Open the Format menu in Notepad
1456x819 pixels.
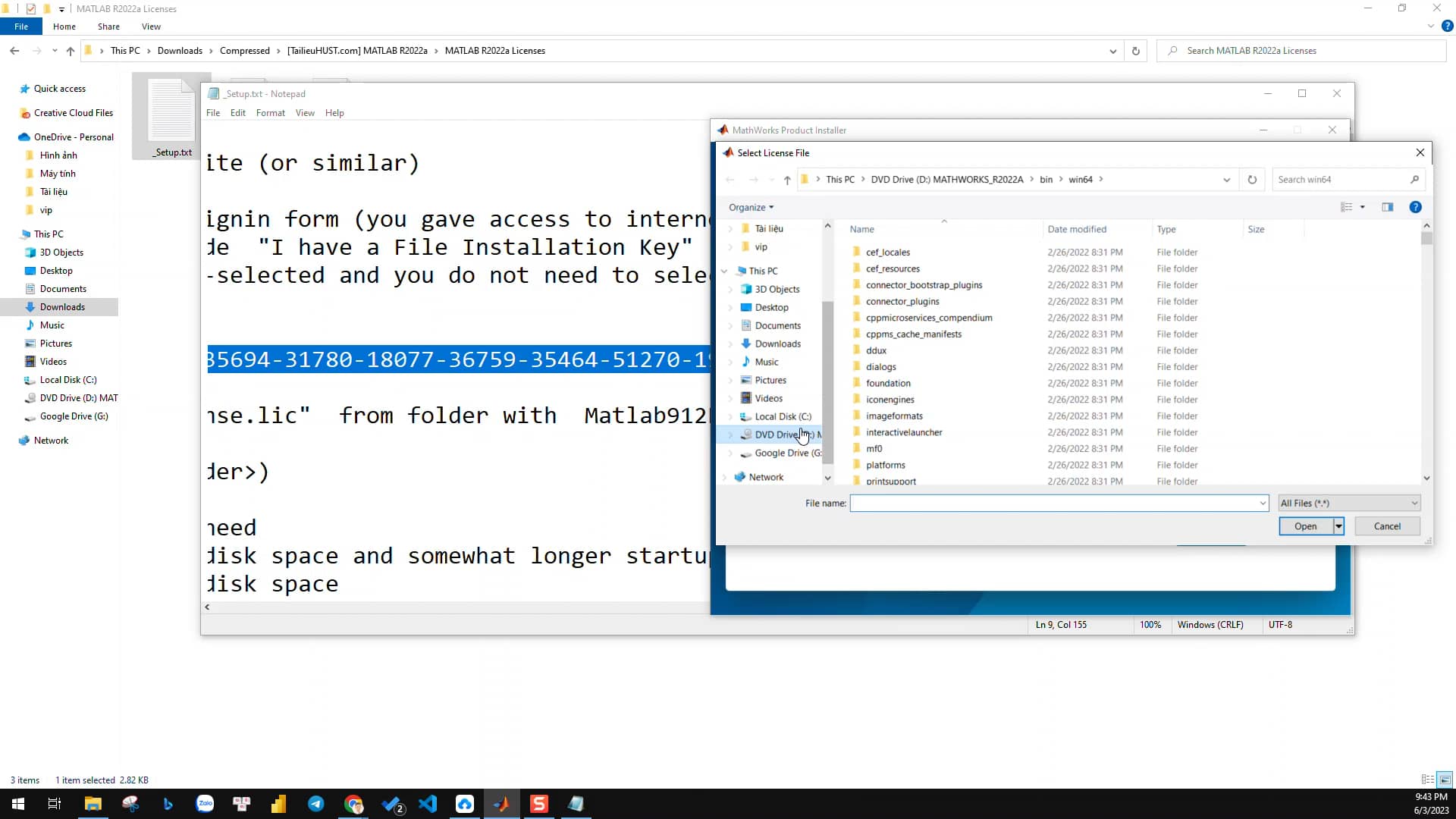point(270,112)
